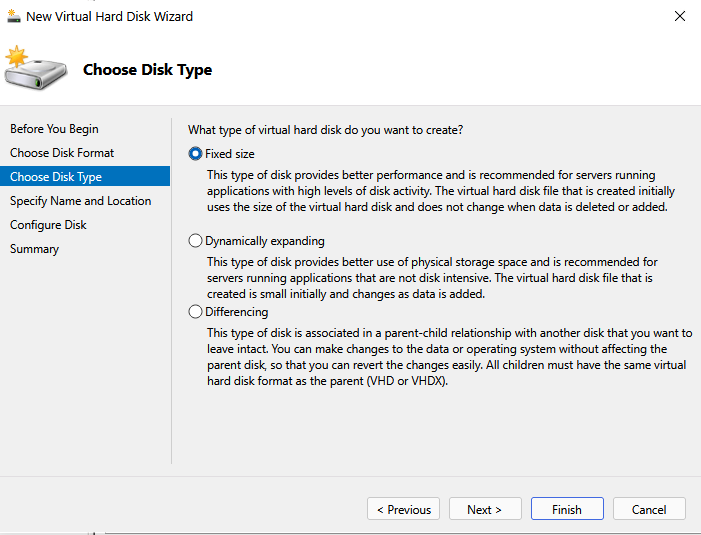Open the Configure Disk step

click(48, 225)
